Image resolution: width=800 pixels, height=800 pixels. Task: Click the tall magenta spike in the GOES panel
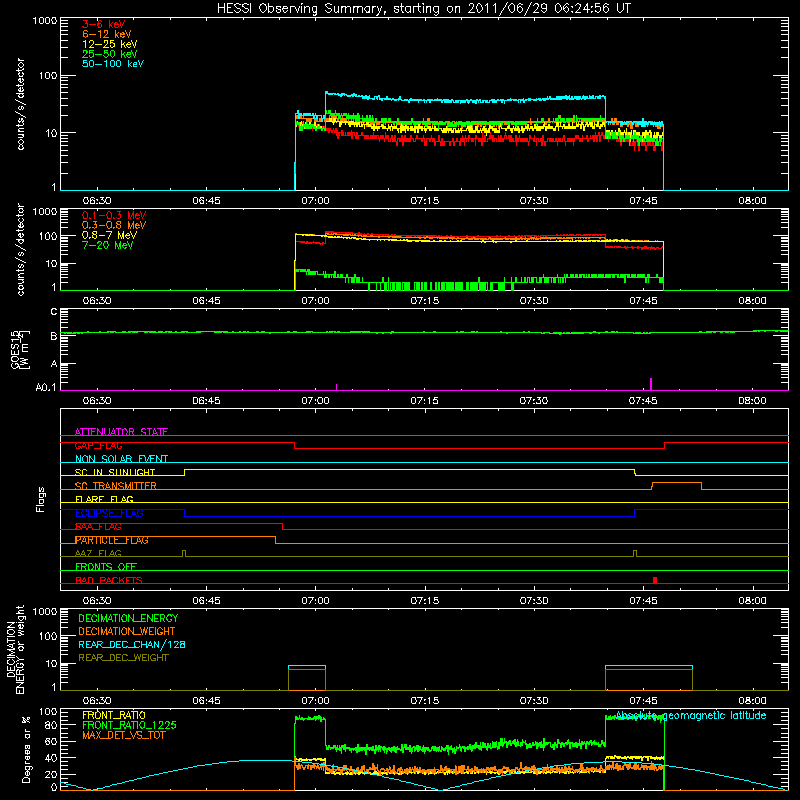(x=651, y=384)
